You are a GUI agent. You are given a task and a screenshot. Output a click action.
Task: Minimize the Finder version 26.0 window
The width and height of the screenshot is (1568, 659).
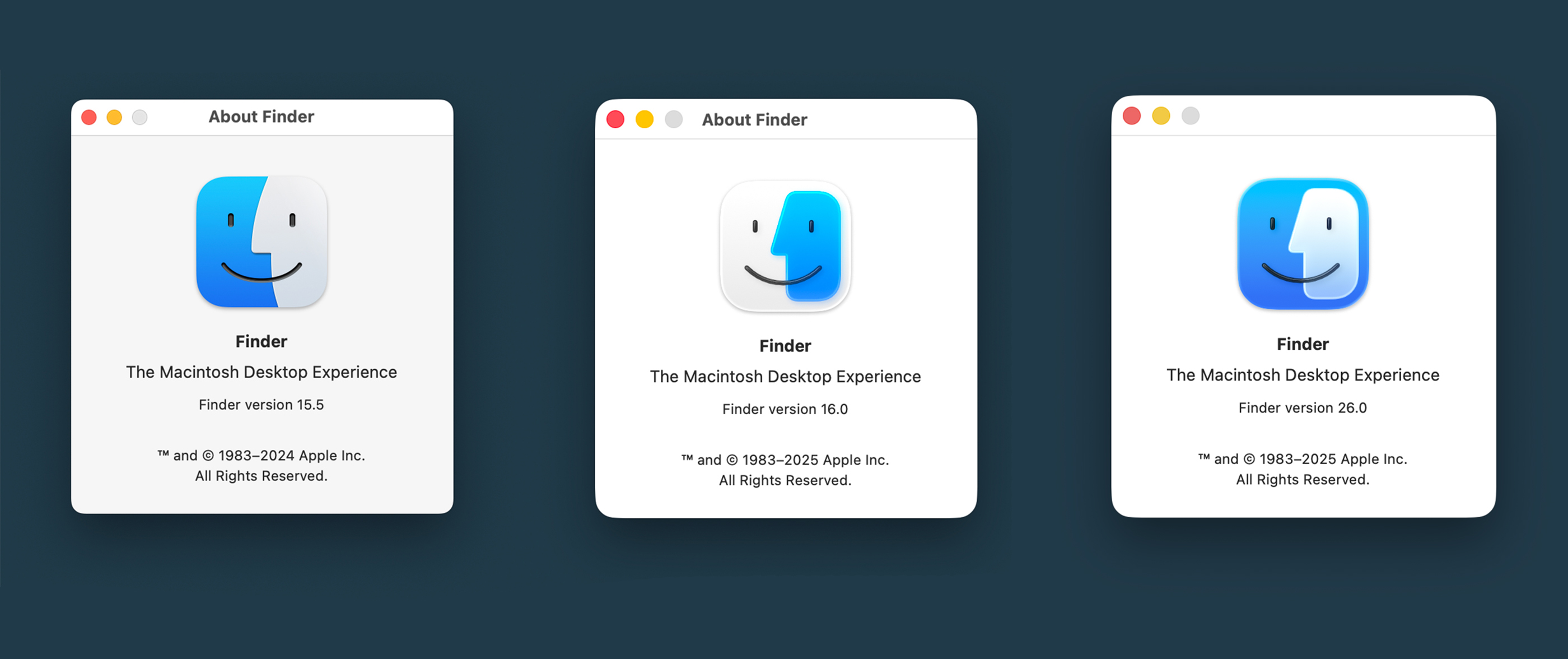pyautogui.click(x=1161, y=116)
